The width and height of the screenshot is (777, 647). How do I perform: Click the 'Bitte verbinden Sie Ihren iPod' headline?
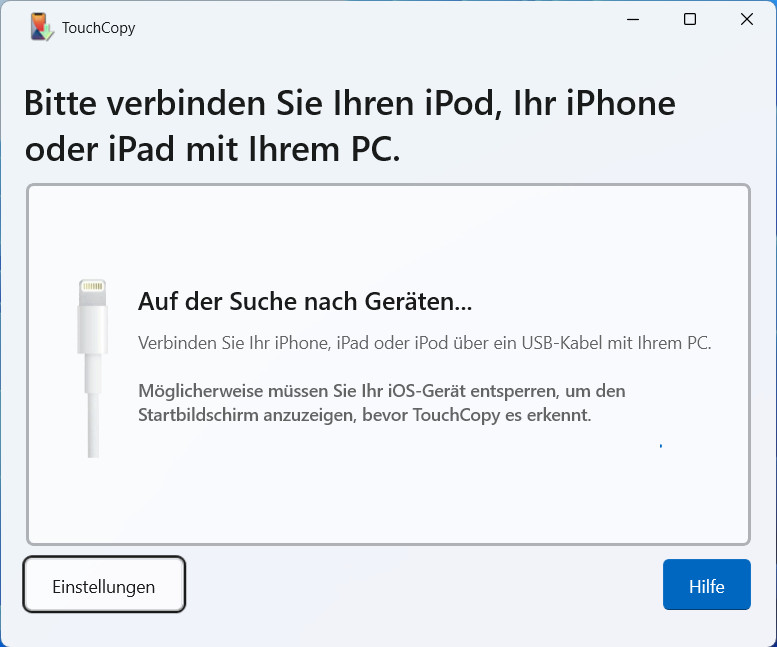click(x=350, y=126)
